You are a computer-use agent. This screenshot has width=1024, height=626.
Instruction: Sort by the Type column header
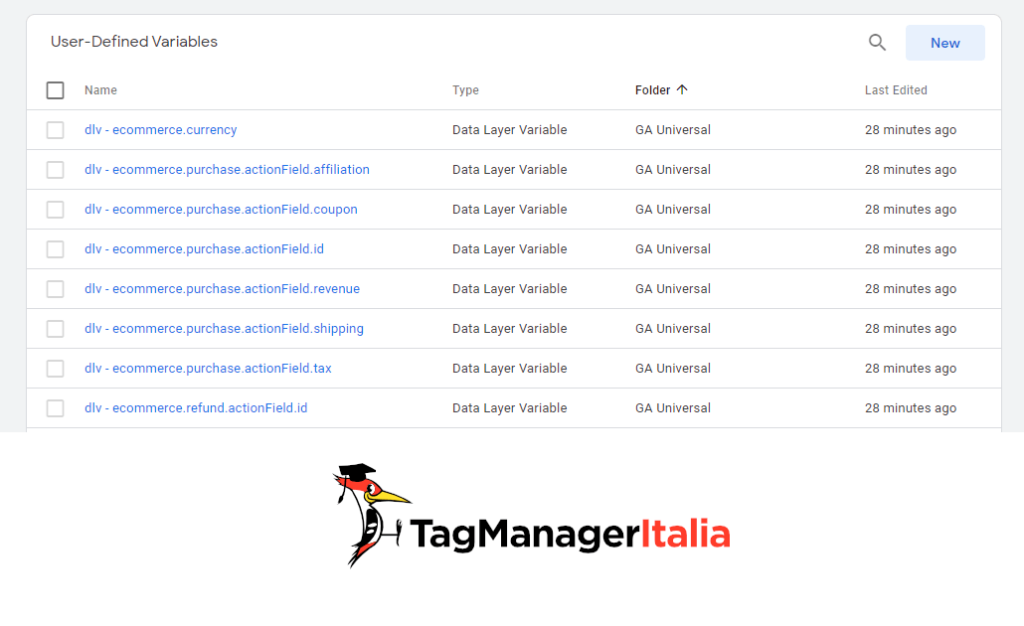point(466,90)
